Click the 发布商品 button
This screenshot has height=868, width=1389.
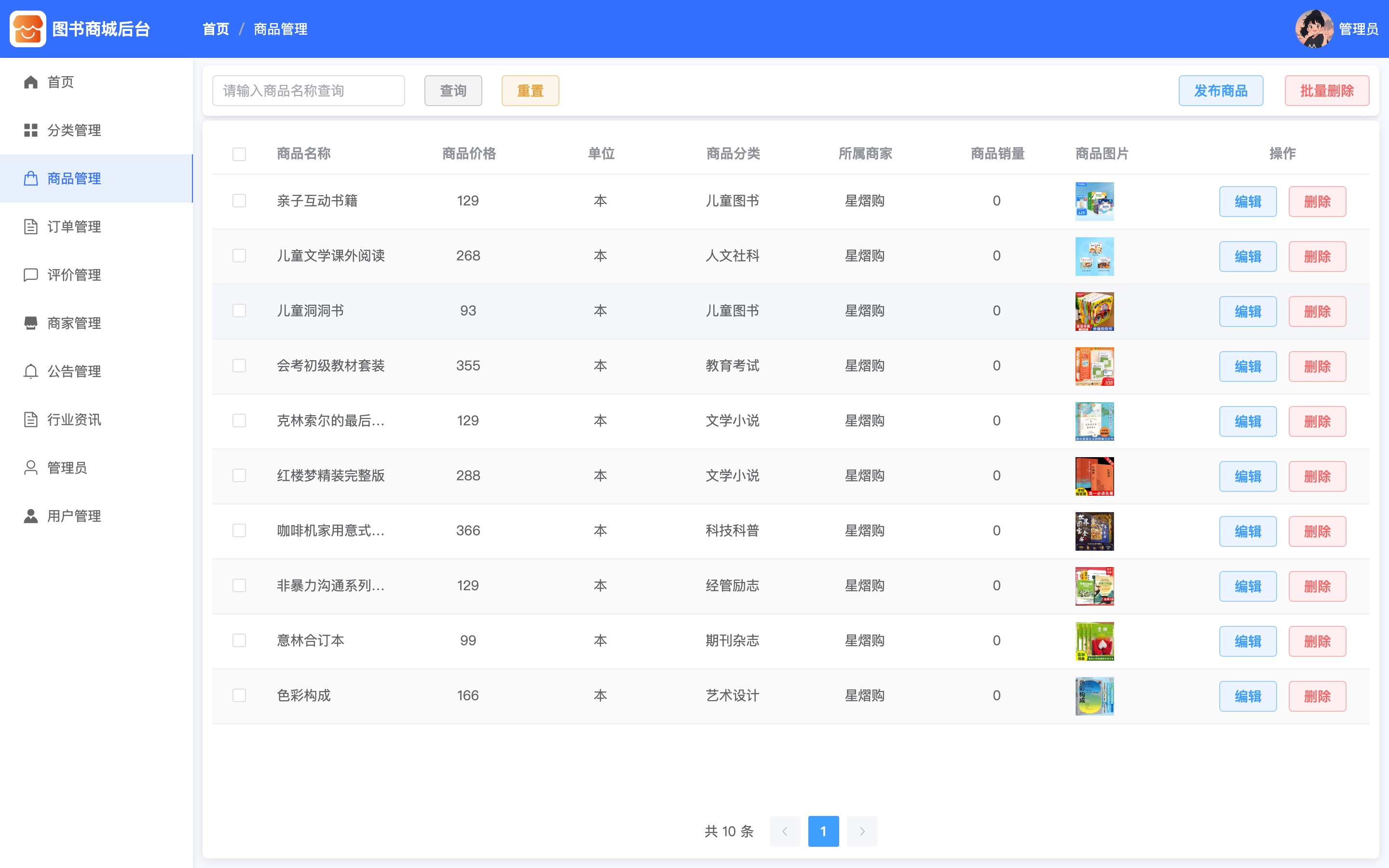pos(1221,91)
